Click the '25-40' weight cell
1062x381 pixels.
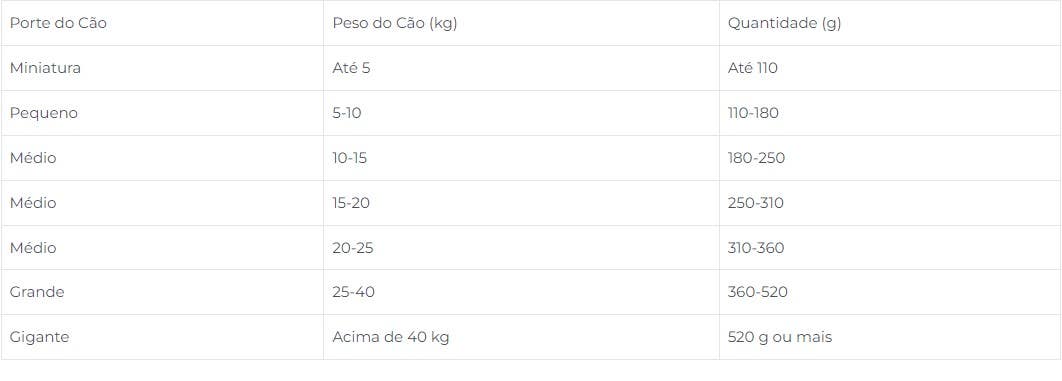point(522,292)
